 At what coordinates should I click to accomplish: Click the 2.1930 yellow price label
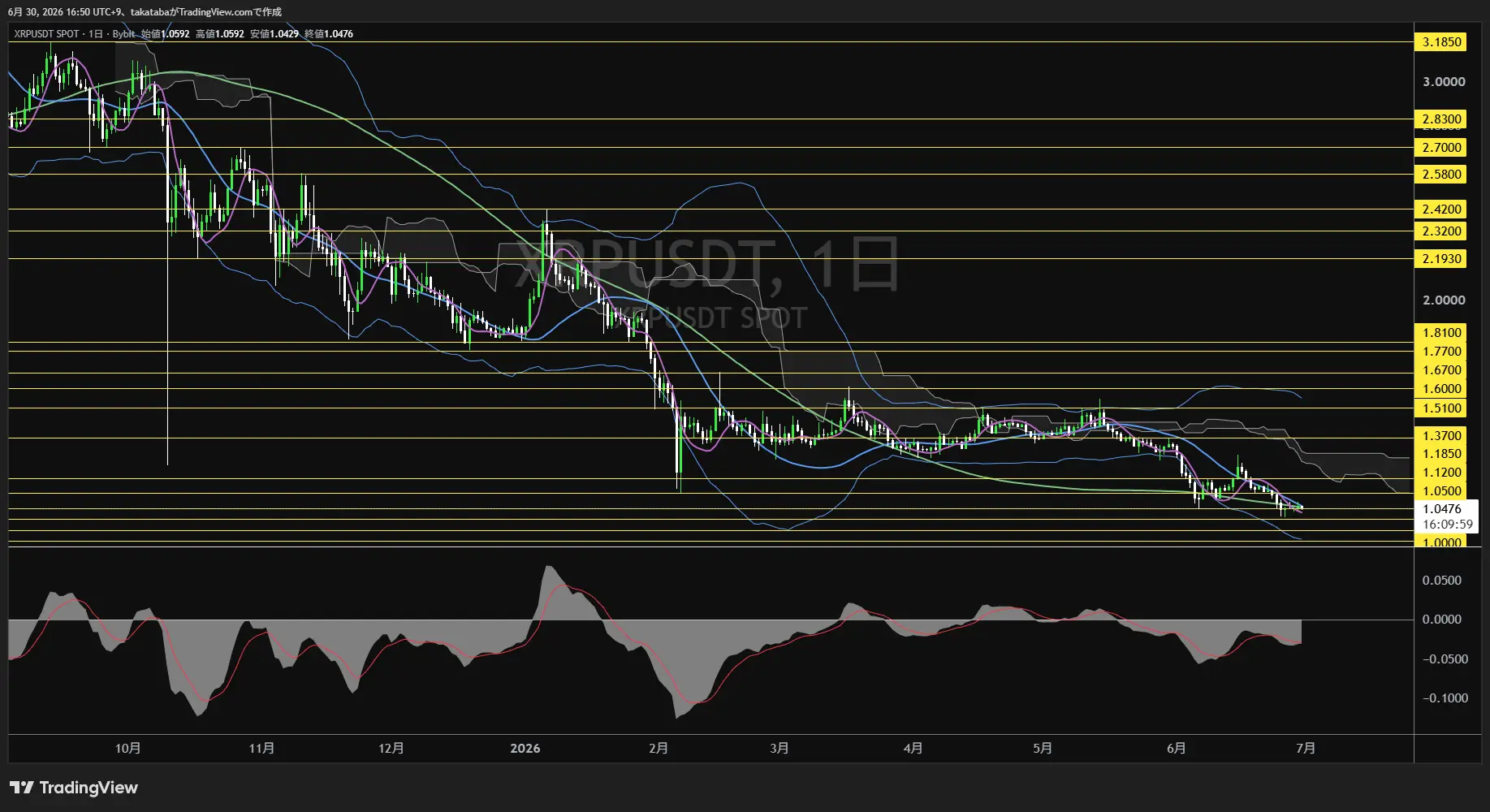click(x=1441, y=259)
